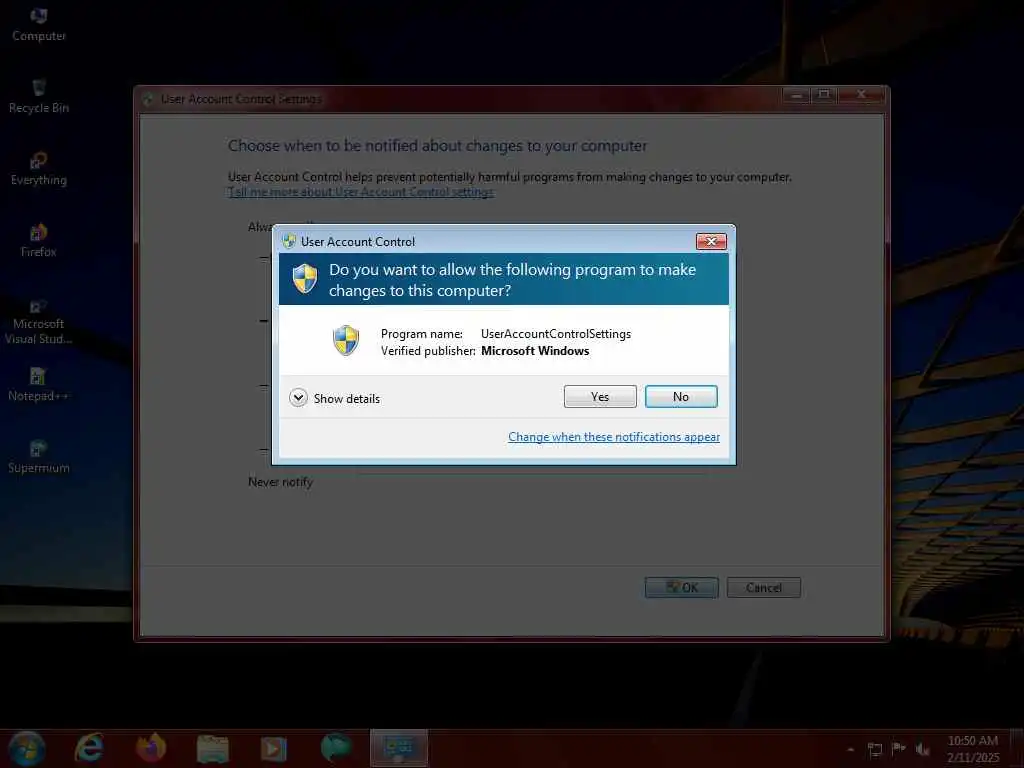Click OK in User Account Control Settings window
The width and height of the screenshot is (1024, 768).
pos(682,588)
